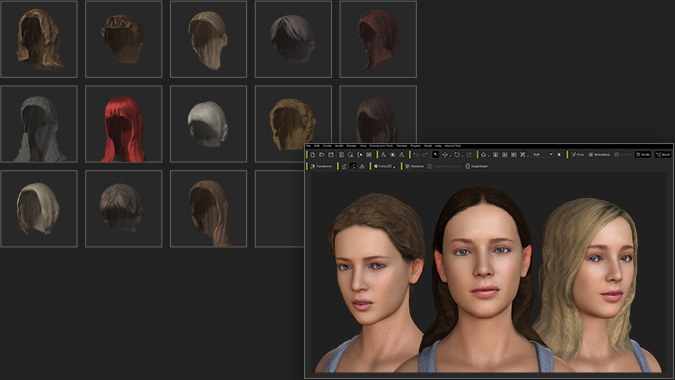Switch to the Modify panel button
Image resolution: width=675 pixels, height=380 pixels.
[643, 154]
